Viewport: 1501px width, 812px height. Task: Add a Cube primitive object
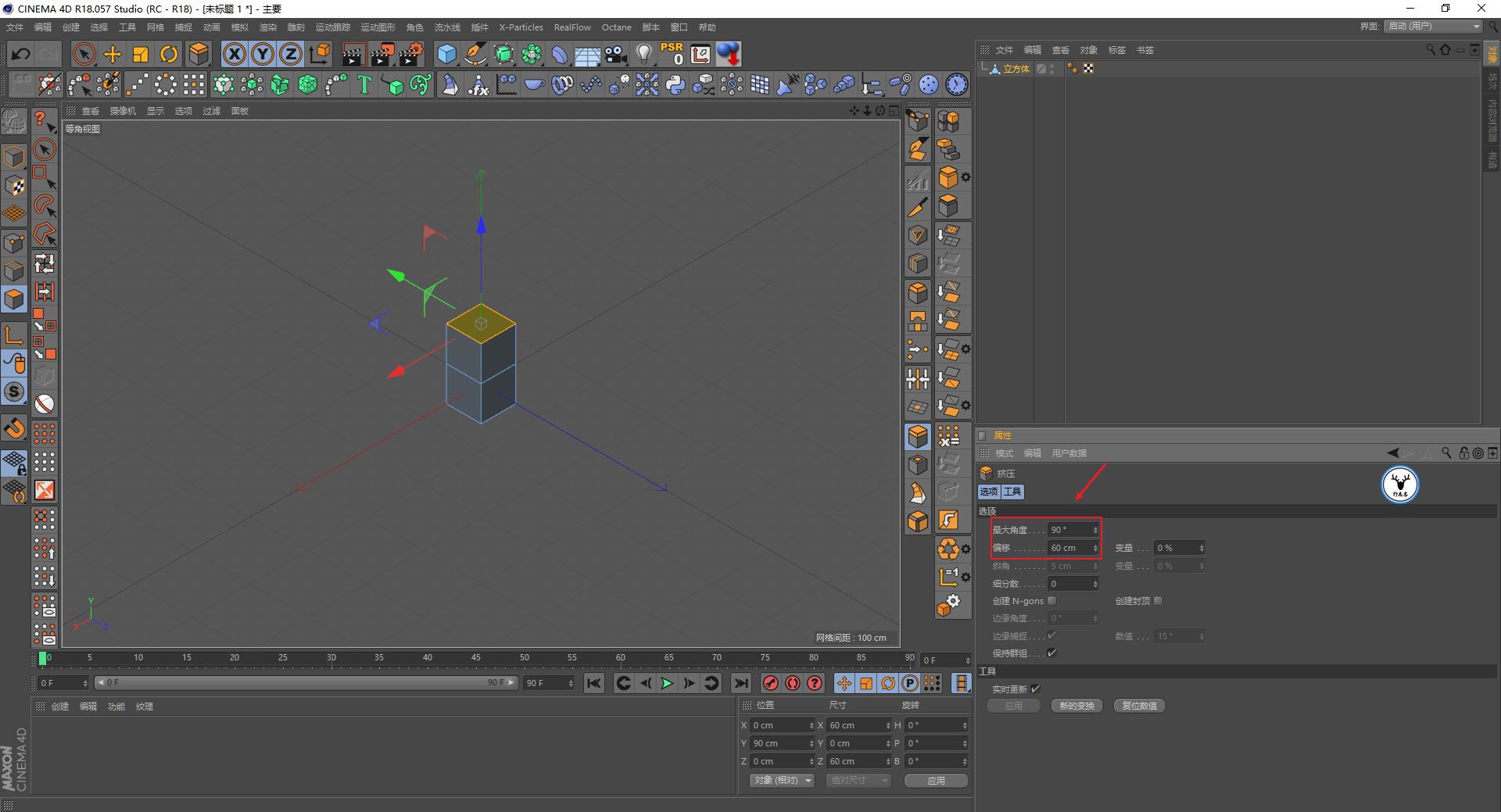pos(446,54)
